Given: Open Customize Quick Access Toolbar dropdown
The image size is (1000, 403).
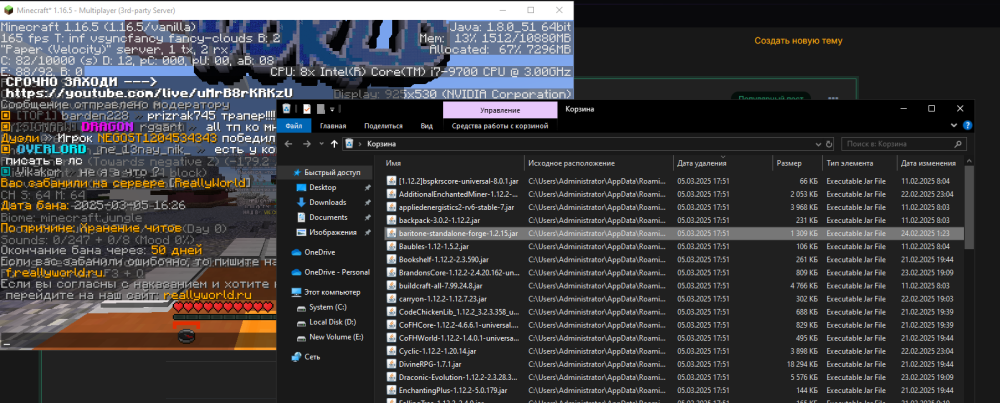Looking at the screenshot, I should 332,109.
